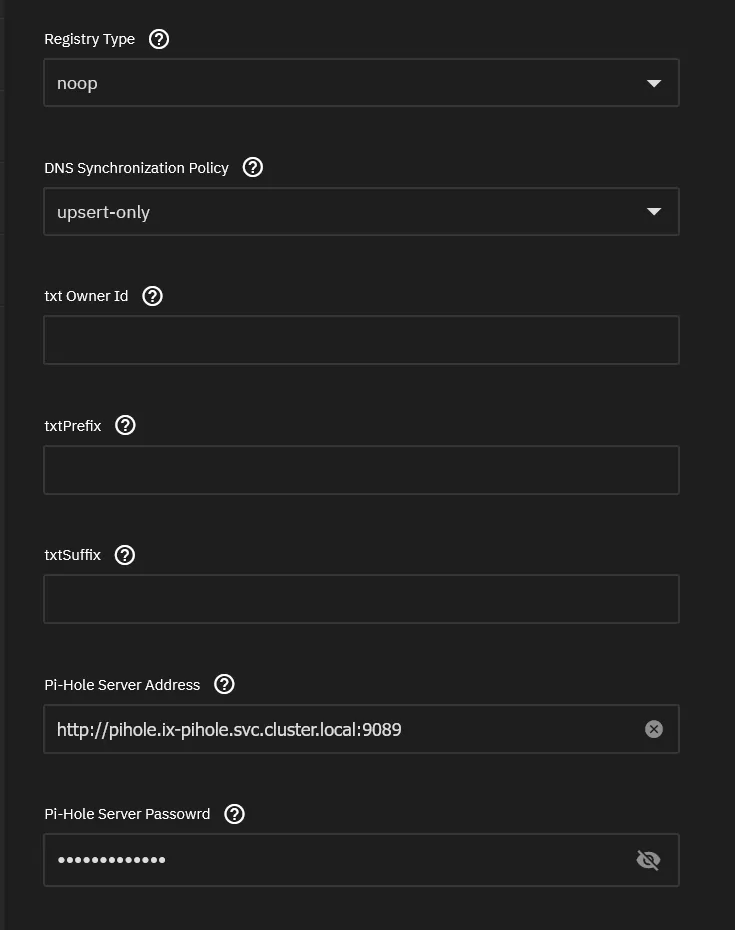View help for txt Owner Id

(x=151, y=295)
